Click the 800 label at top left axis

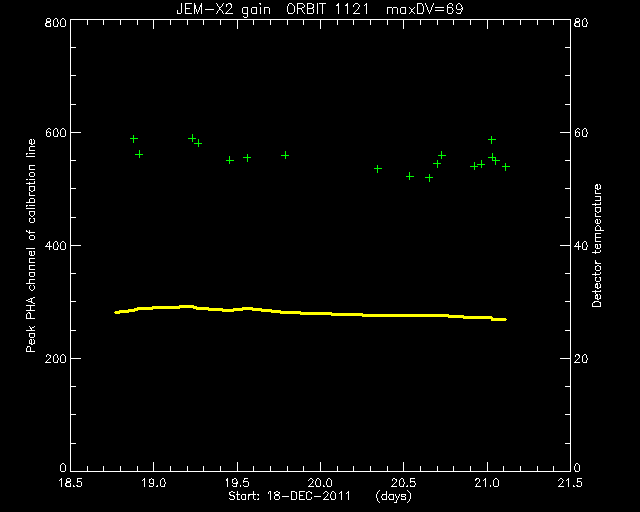click(56, 22)
